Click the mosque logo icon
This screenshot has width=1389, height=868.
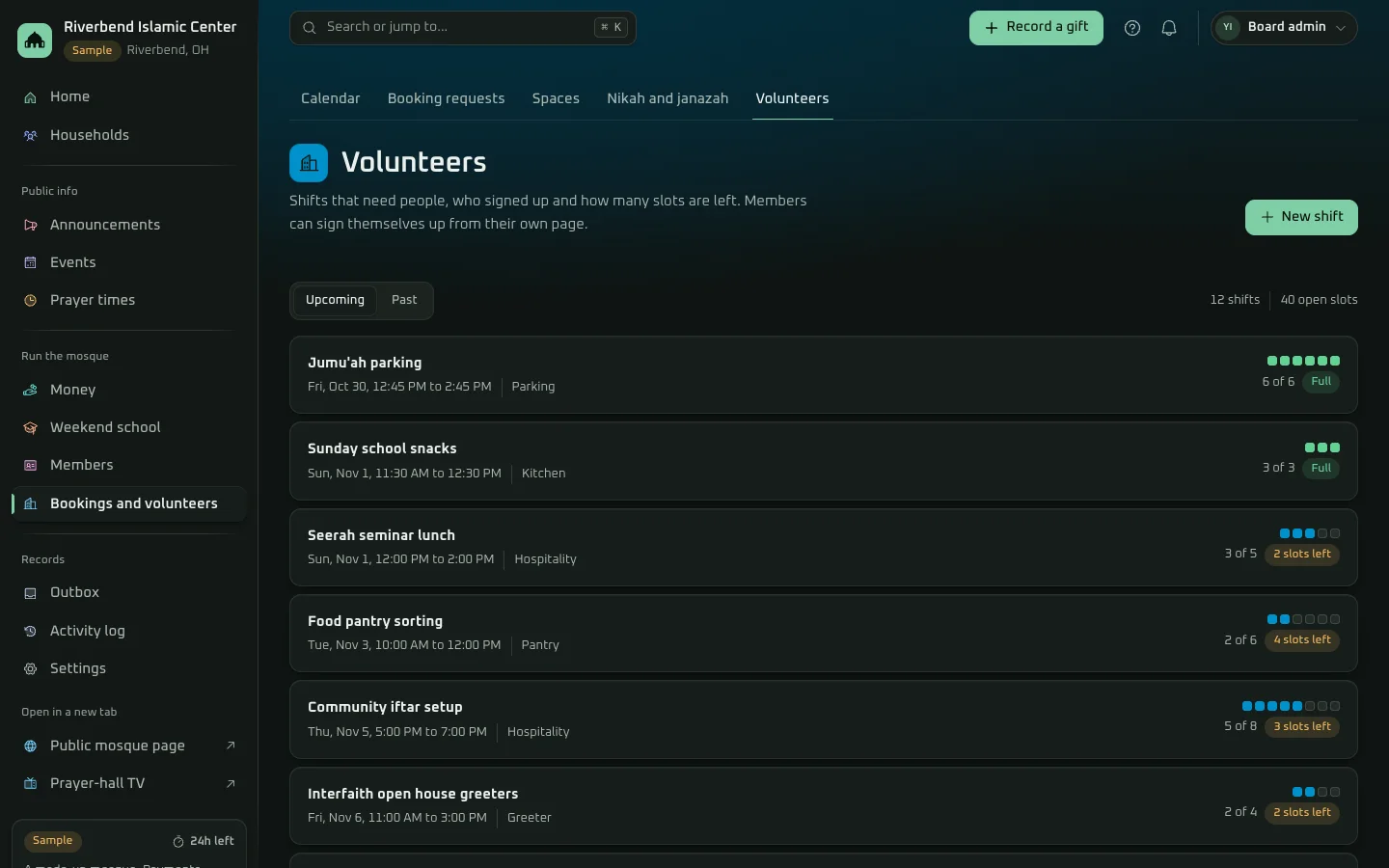coord(35,40)
